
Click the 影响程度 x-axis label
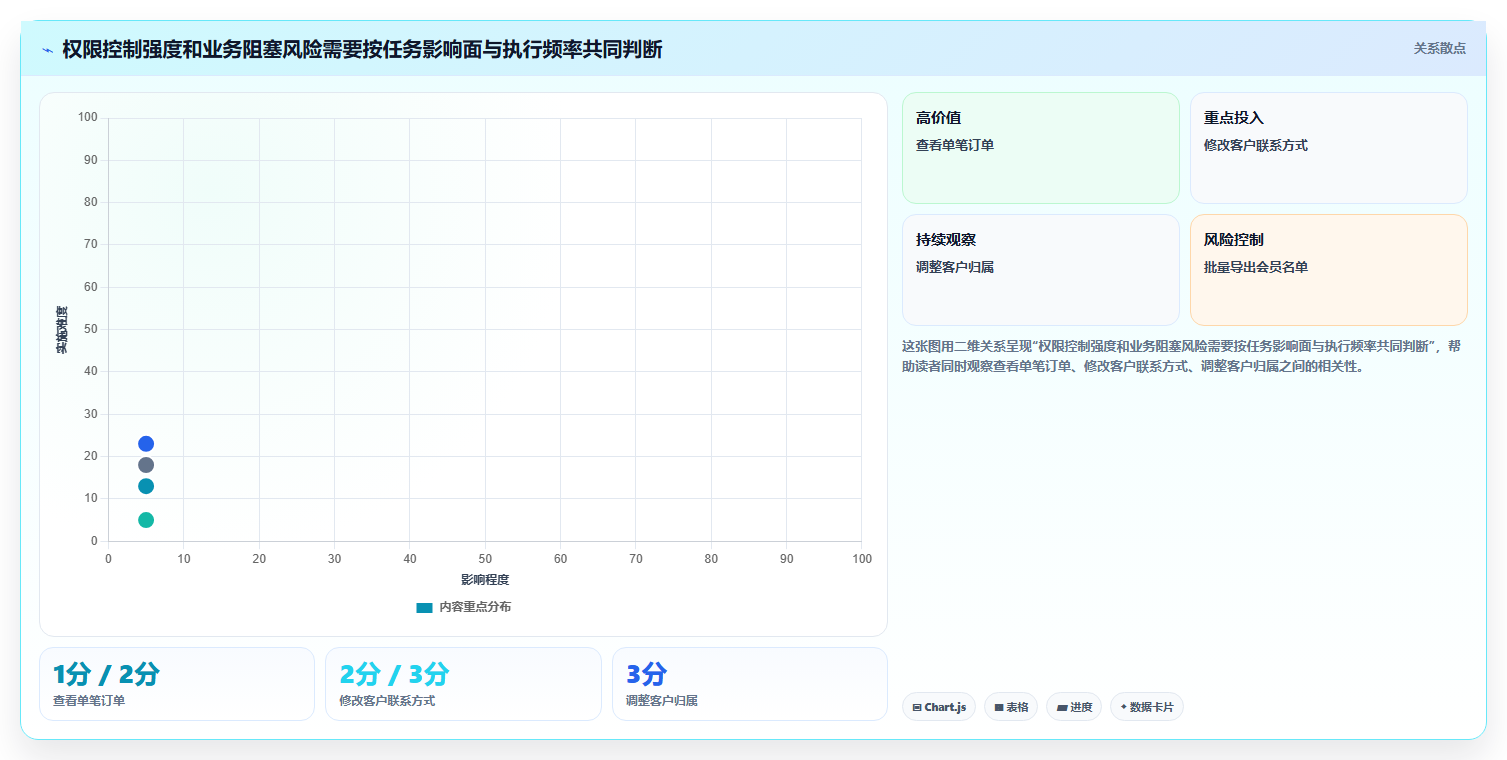point(485,580)
